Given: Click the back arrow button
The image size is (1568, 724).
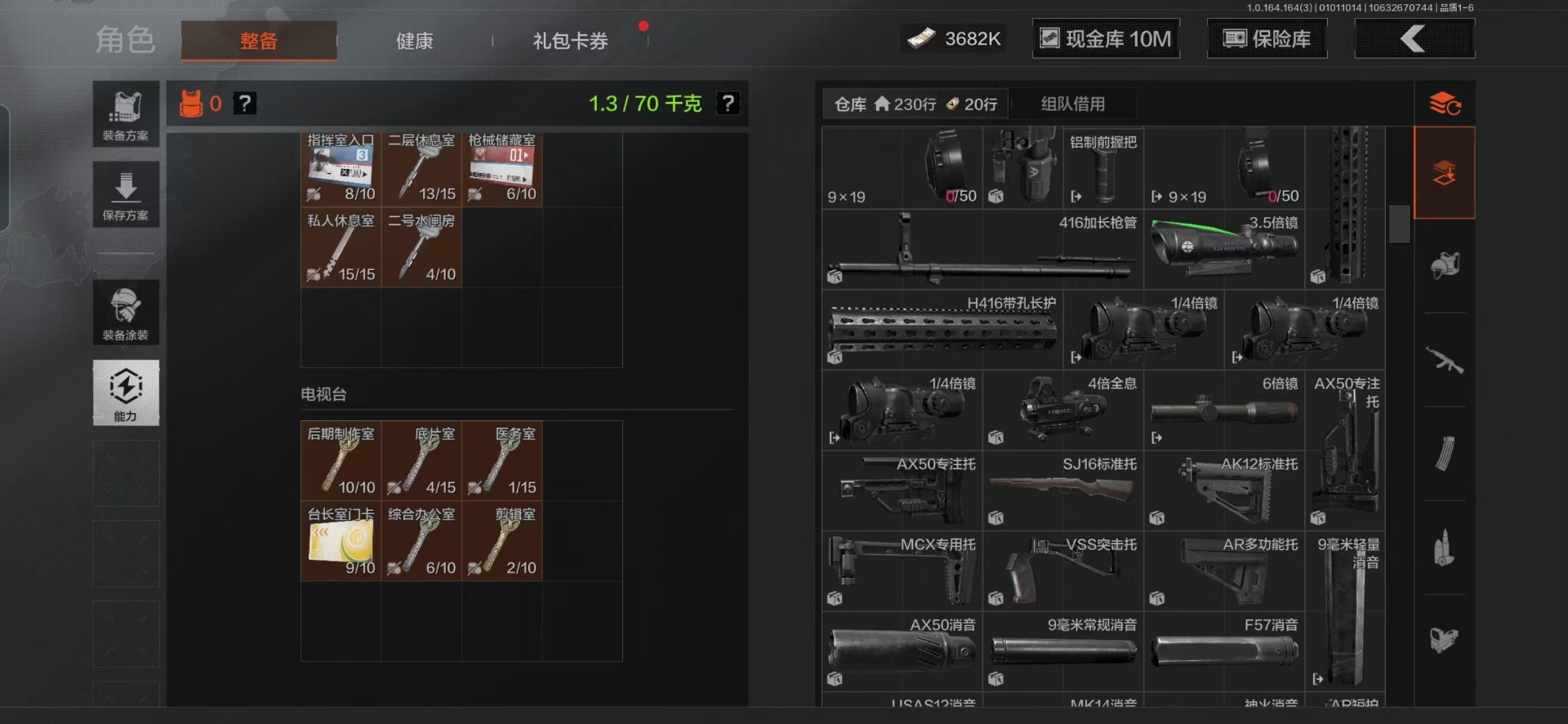Looking at the screenshot, I should click(x=1414, y=38).
